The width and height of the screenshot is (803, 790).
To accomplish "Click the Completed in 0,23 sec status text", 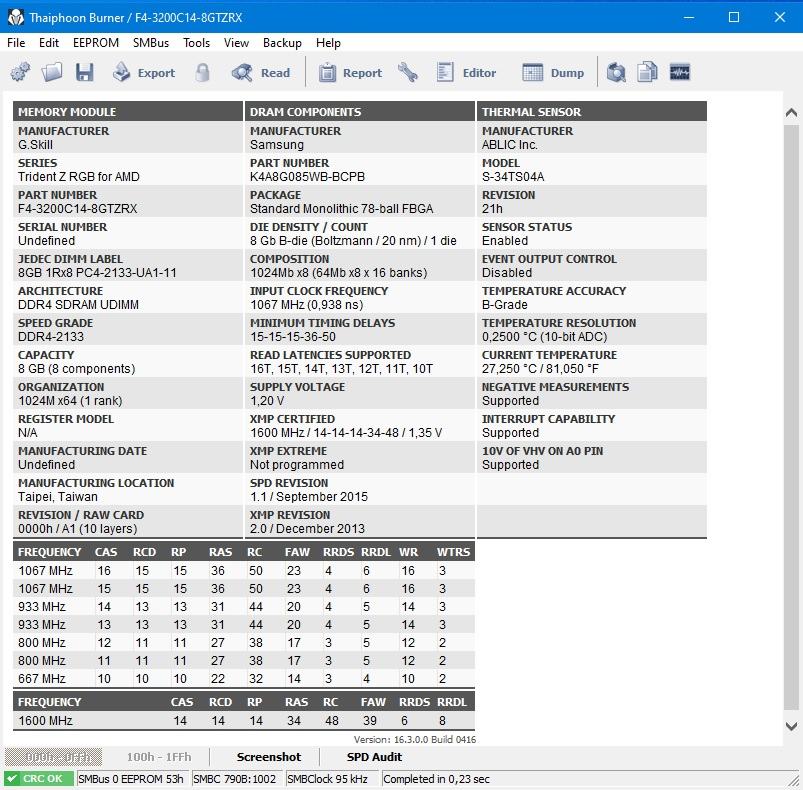I will 436,779.
